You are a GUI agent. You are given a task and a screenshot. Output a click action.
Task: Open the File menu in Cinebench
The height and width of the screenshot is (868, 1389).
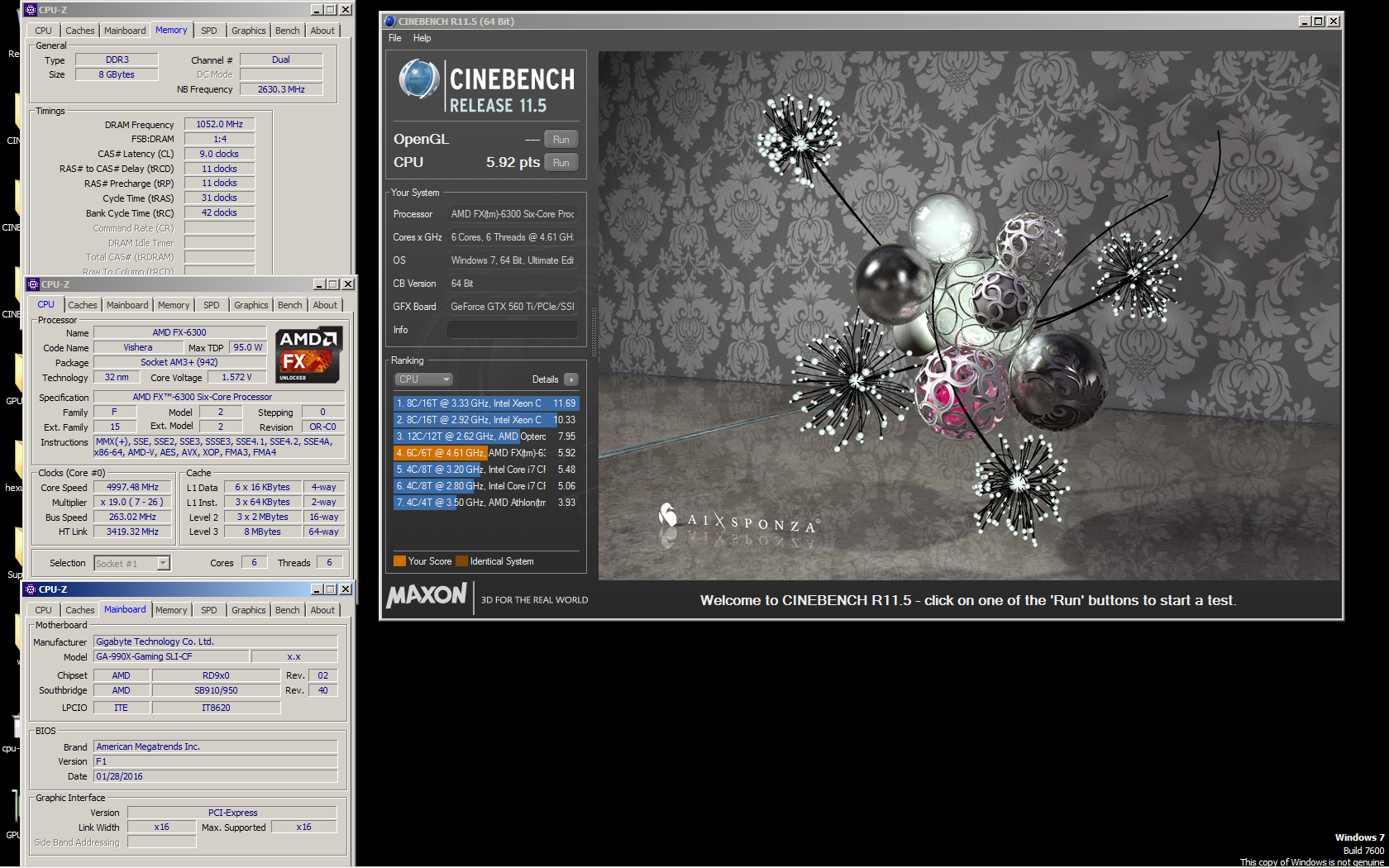point(395,38)
